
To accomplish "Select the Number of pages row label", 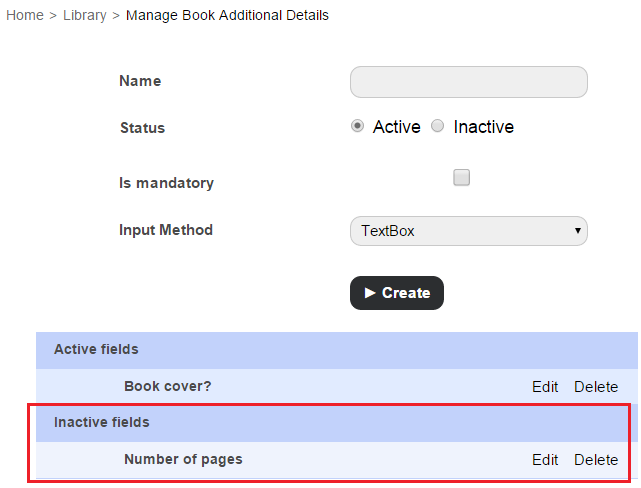I will (x=183, y=459).
